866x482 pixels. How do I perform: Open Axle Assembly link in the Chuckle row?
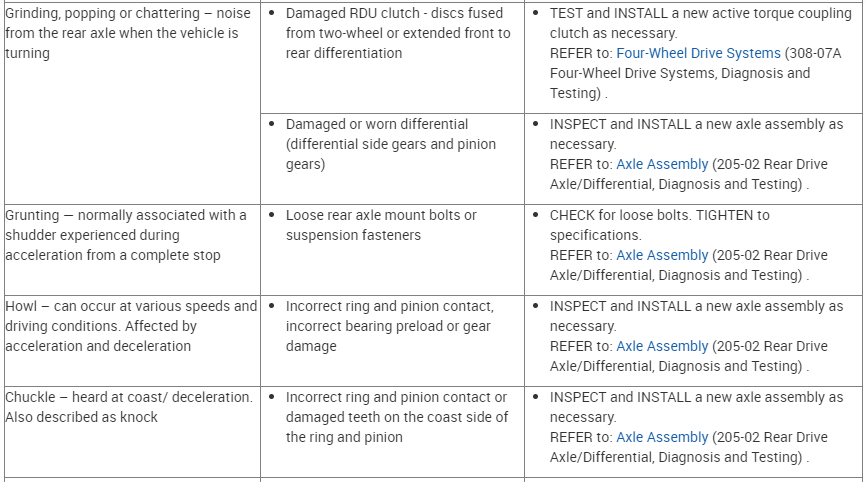pyautogui.click(x=662, y=437)
